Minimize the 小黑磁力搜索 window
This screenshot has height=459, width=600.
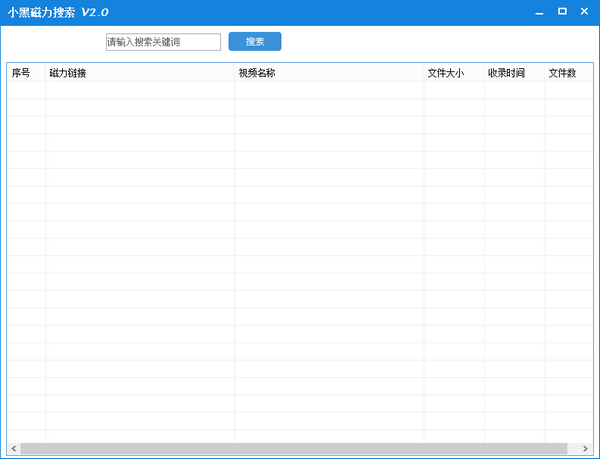pos(540,12)
